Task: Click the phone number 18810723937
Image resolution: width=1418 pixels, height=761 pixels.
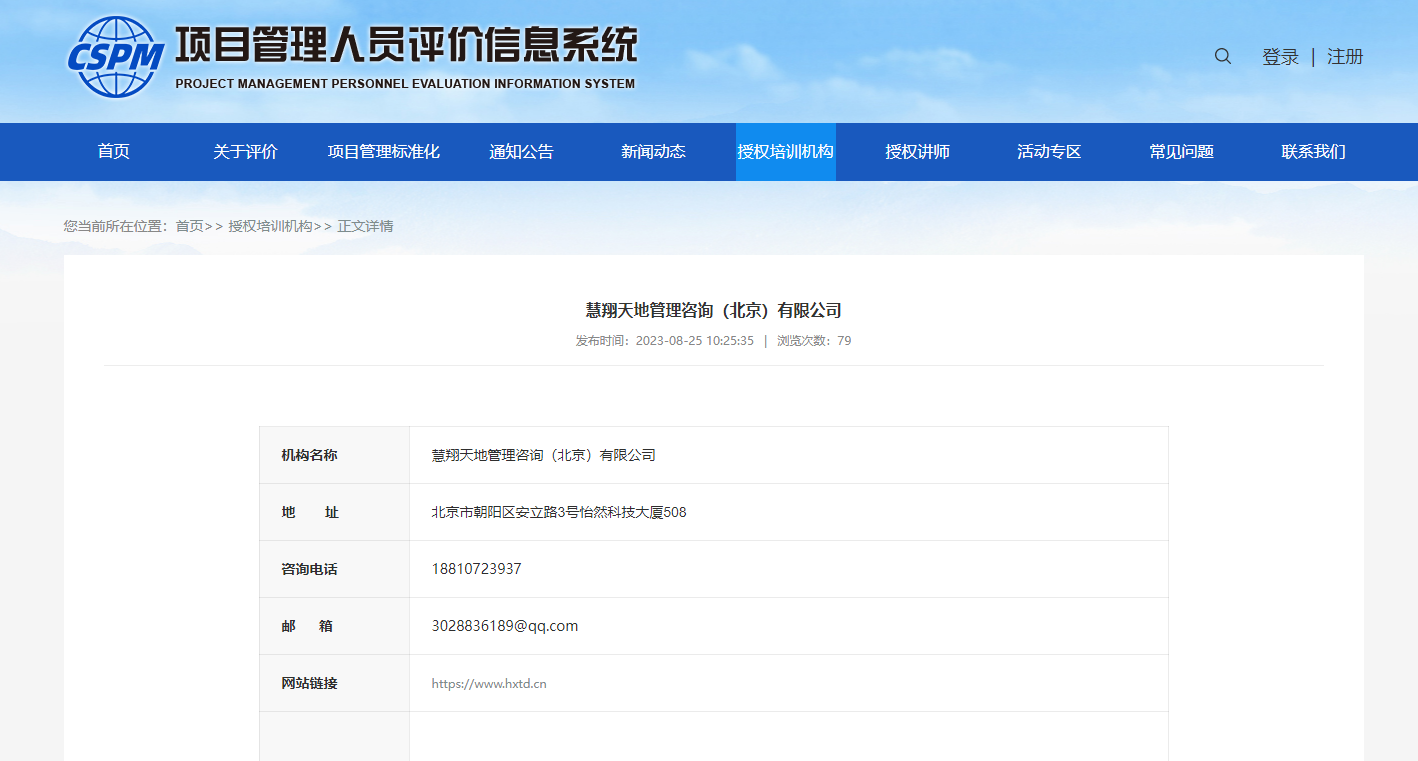Action: [478, 569]
